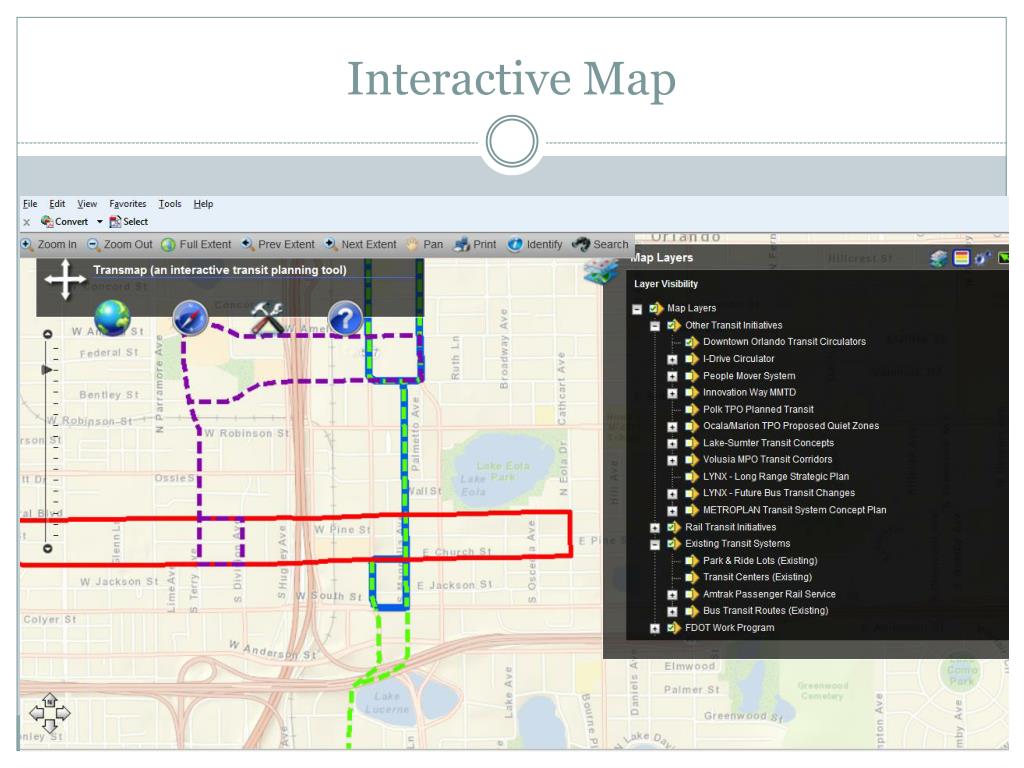Collapse the Existing Transit Systems group
This screenshot has height=768, width=1024.
point(655,544)
